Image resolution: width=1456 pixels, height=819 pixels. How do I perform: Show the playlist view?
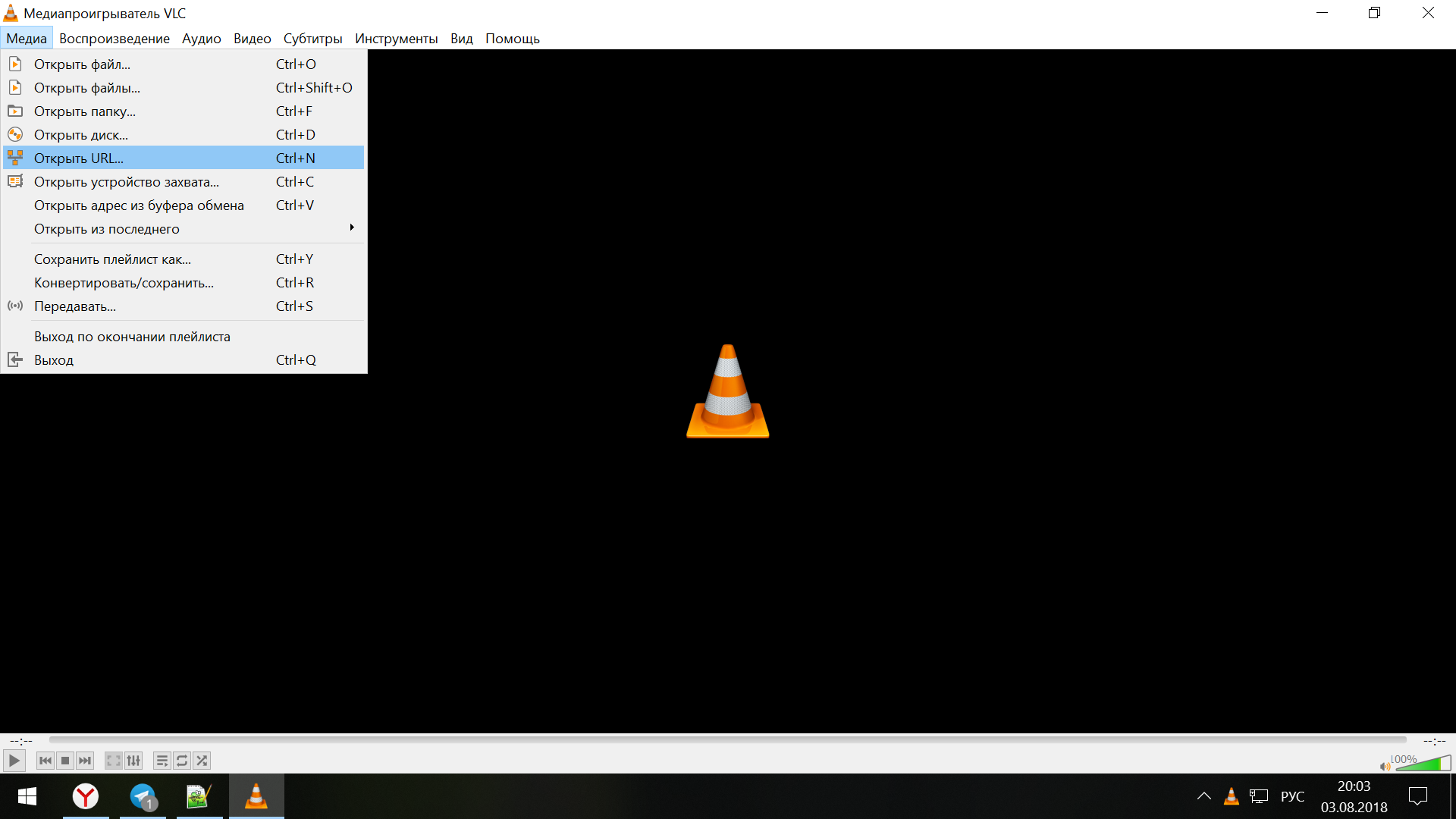click(162, 761)
